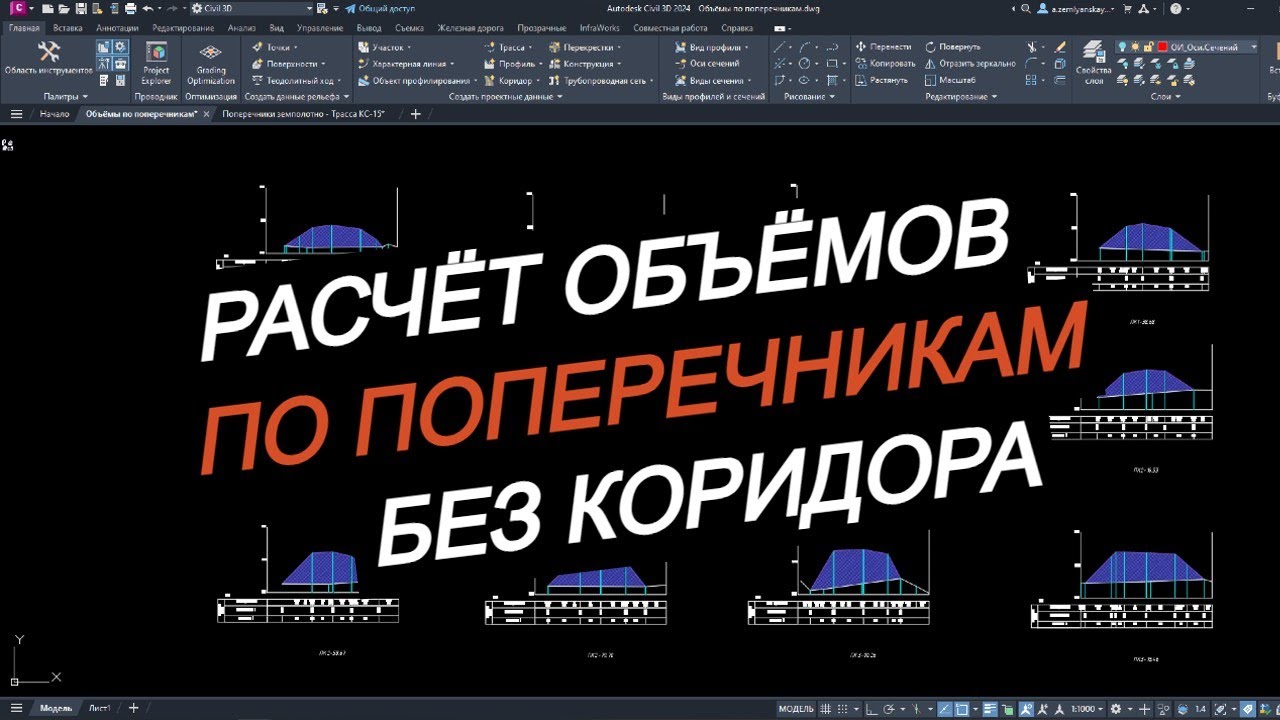Image resolution: width=1280 pixels, height=720 pixels.
Task: Toggle layer lock icon in layer box
Action: pos(1149,47)
